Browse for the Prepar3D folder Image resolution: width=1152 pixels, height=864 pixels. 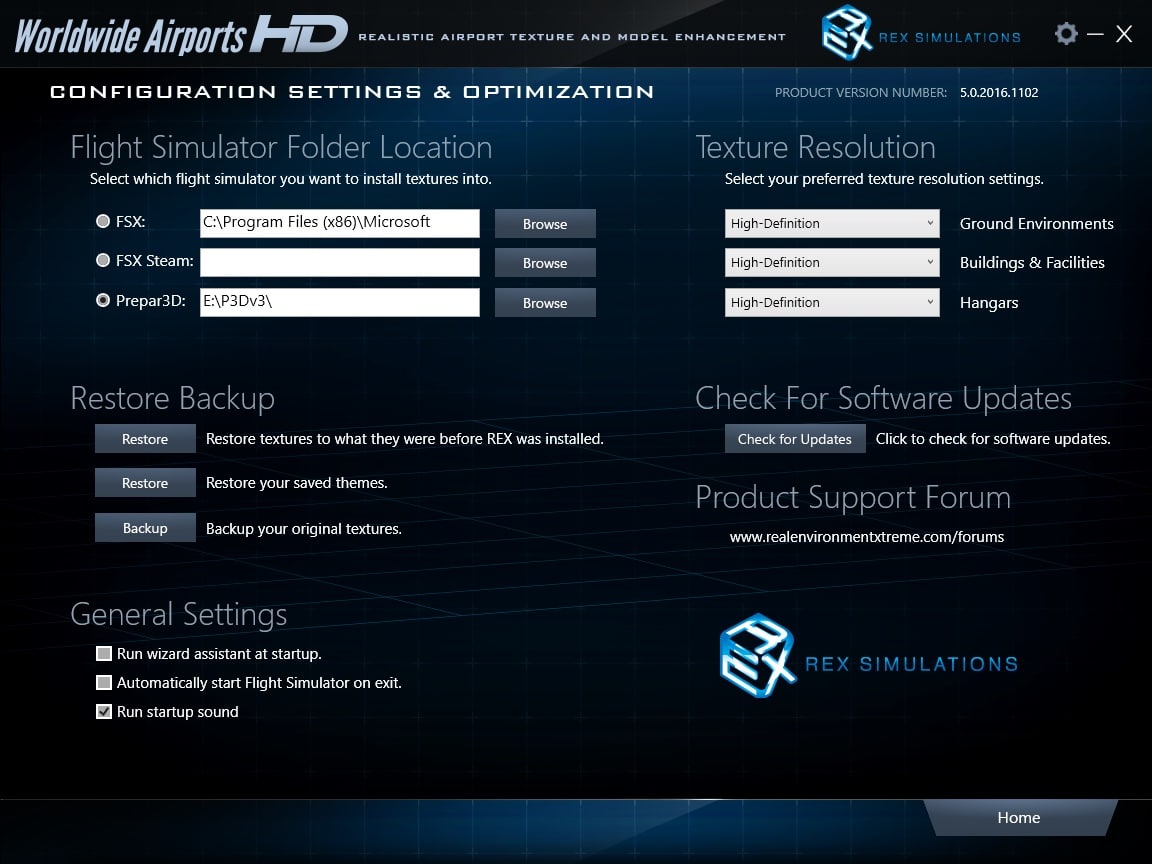545,303
